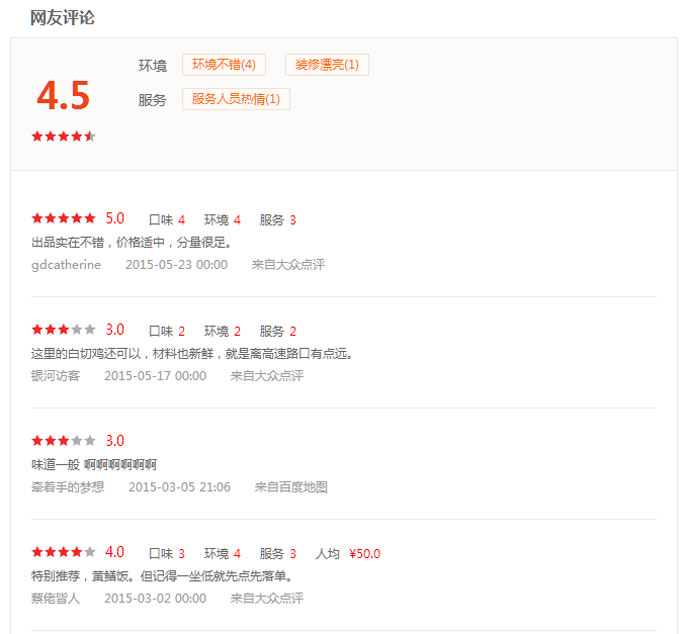Click 来自大众点评 in gdcatherine's review
The height and width of the screenshot is (634, 688).
coord(288,265)
